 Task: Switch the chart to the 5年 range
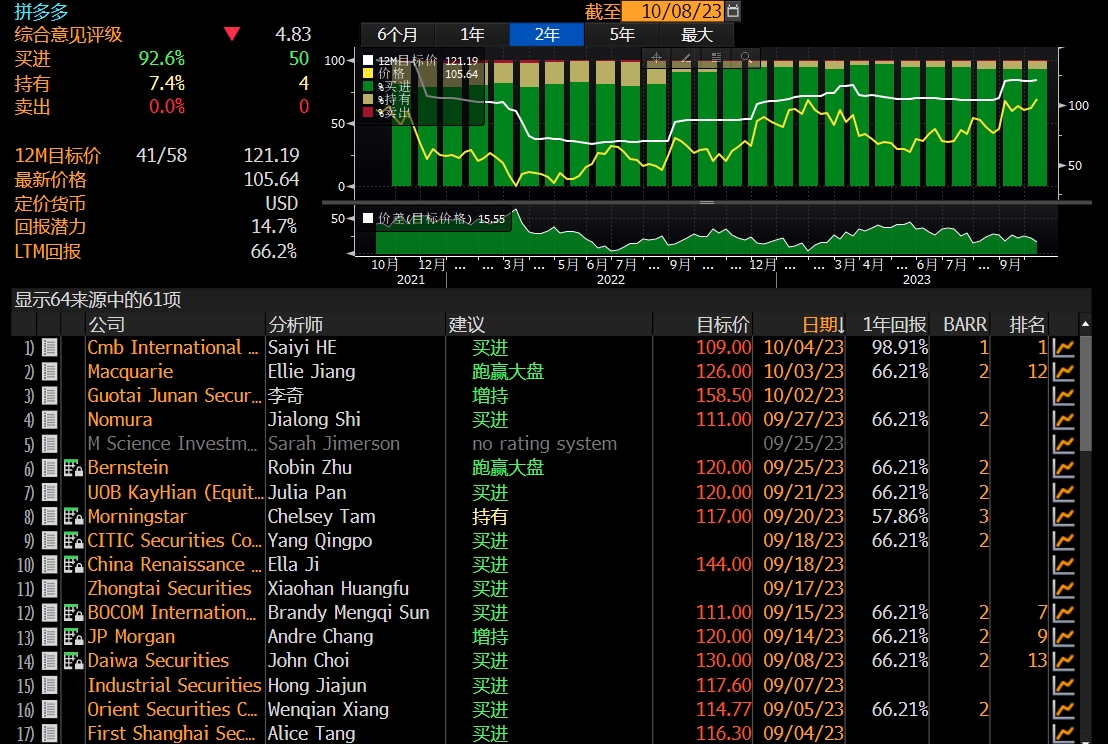[622, 35]
